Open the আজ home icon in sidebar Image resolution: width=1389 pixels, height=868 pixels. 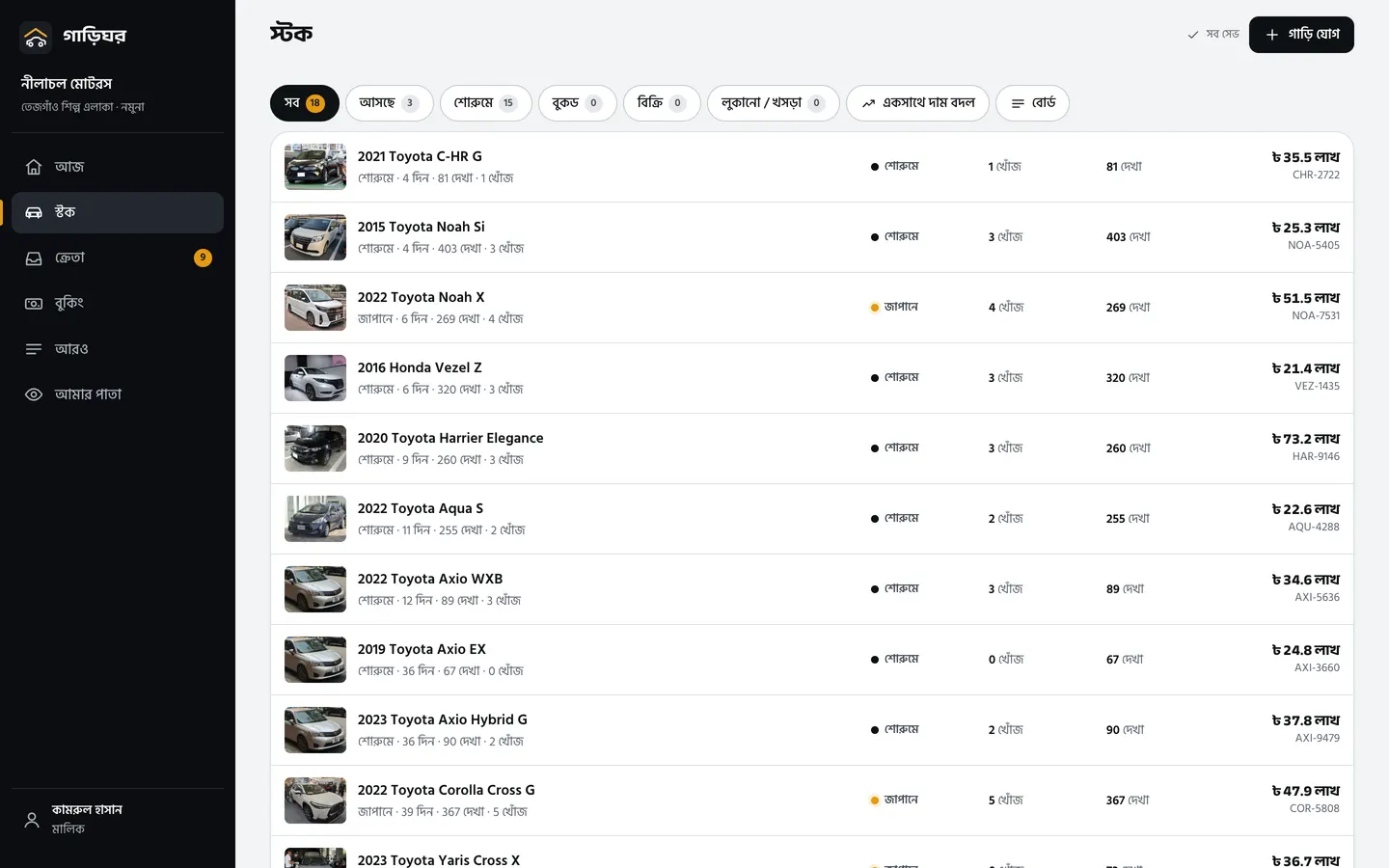pyautogui.click(x=34, y=167)
